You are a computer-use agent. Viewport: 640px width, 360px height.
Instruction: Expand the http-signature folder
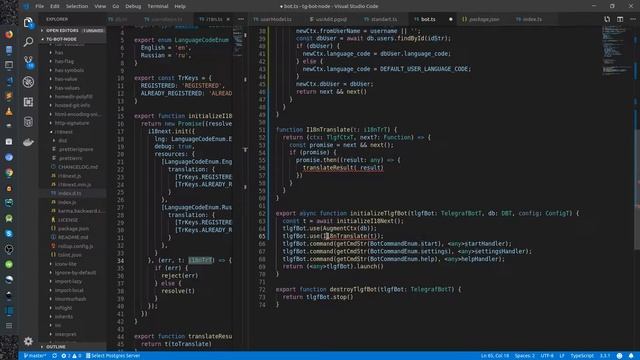73,123
